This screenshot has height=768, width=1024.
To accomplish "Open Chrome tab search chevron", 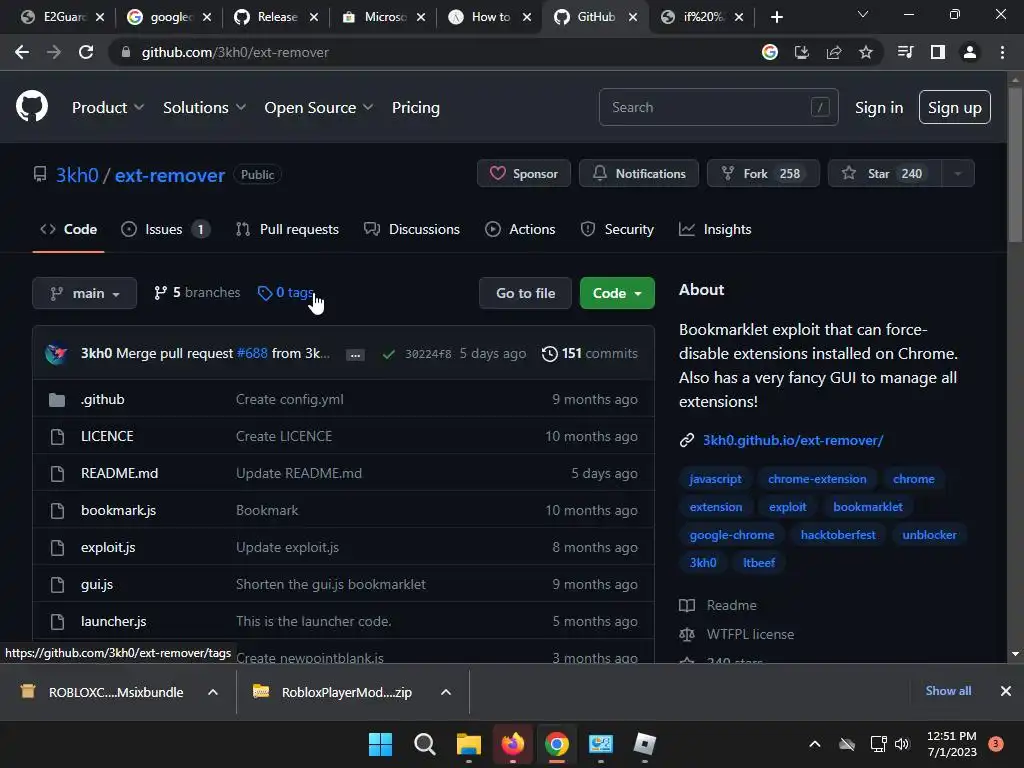I will [x=863, y=15].
